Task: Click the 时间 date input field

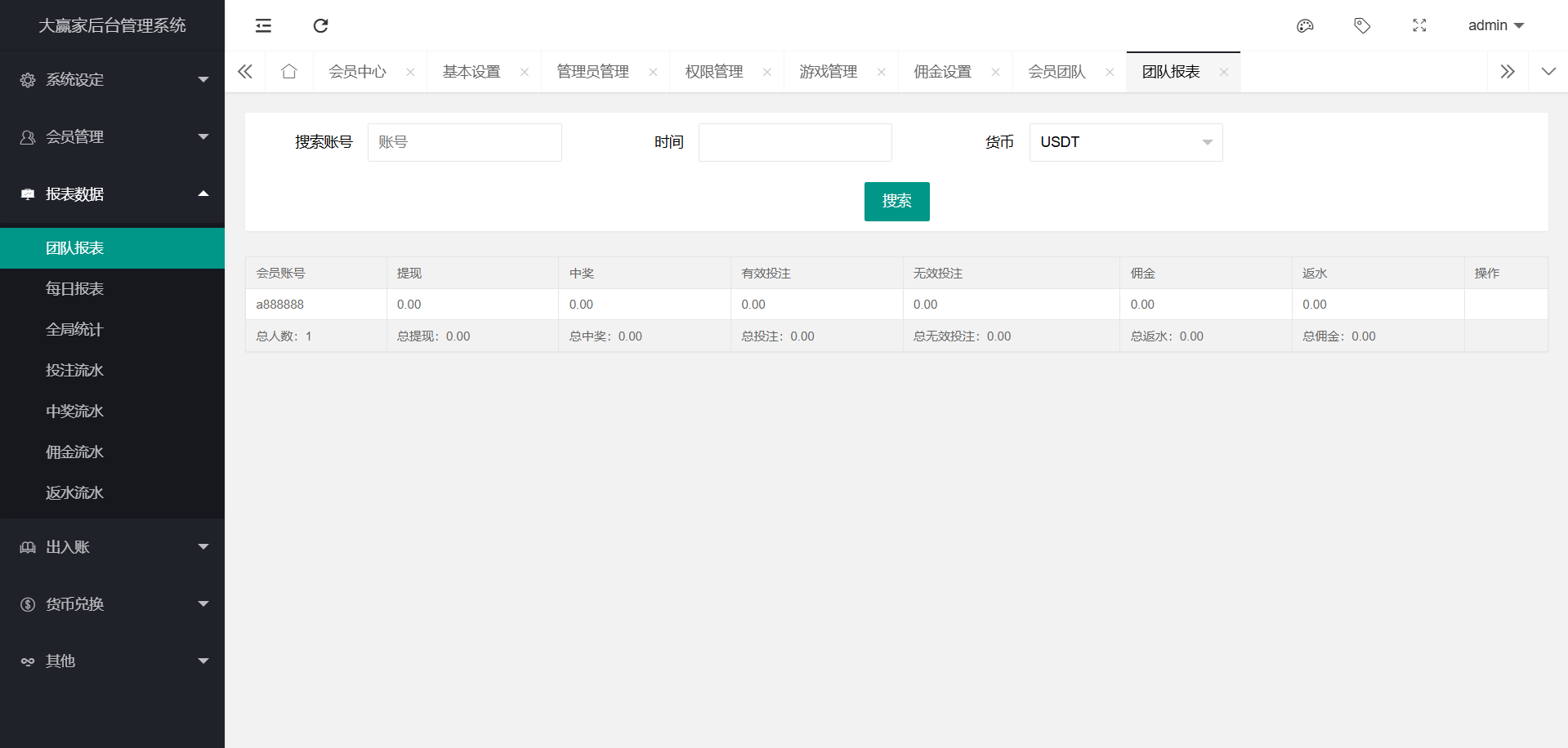Action: pos(794,142)
